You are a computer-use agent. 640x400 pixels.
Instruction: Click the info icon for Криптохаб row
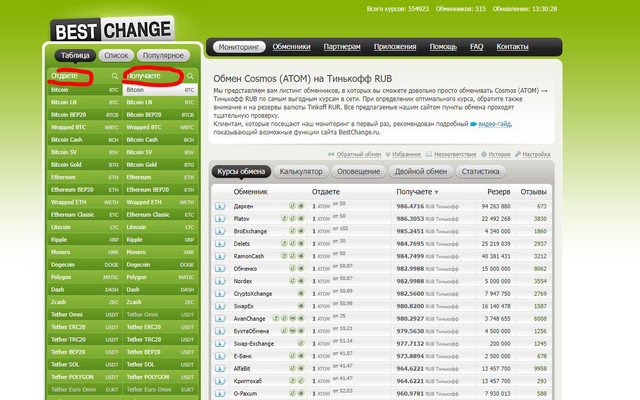[220, 381]
